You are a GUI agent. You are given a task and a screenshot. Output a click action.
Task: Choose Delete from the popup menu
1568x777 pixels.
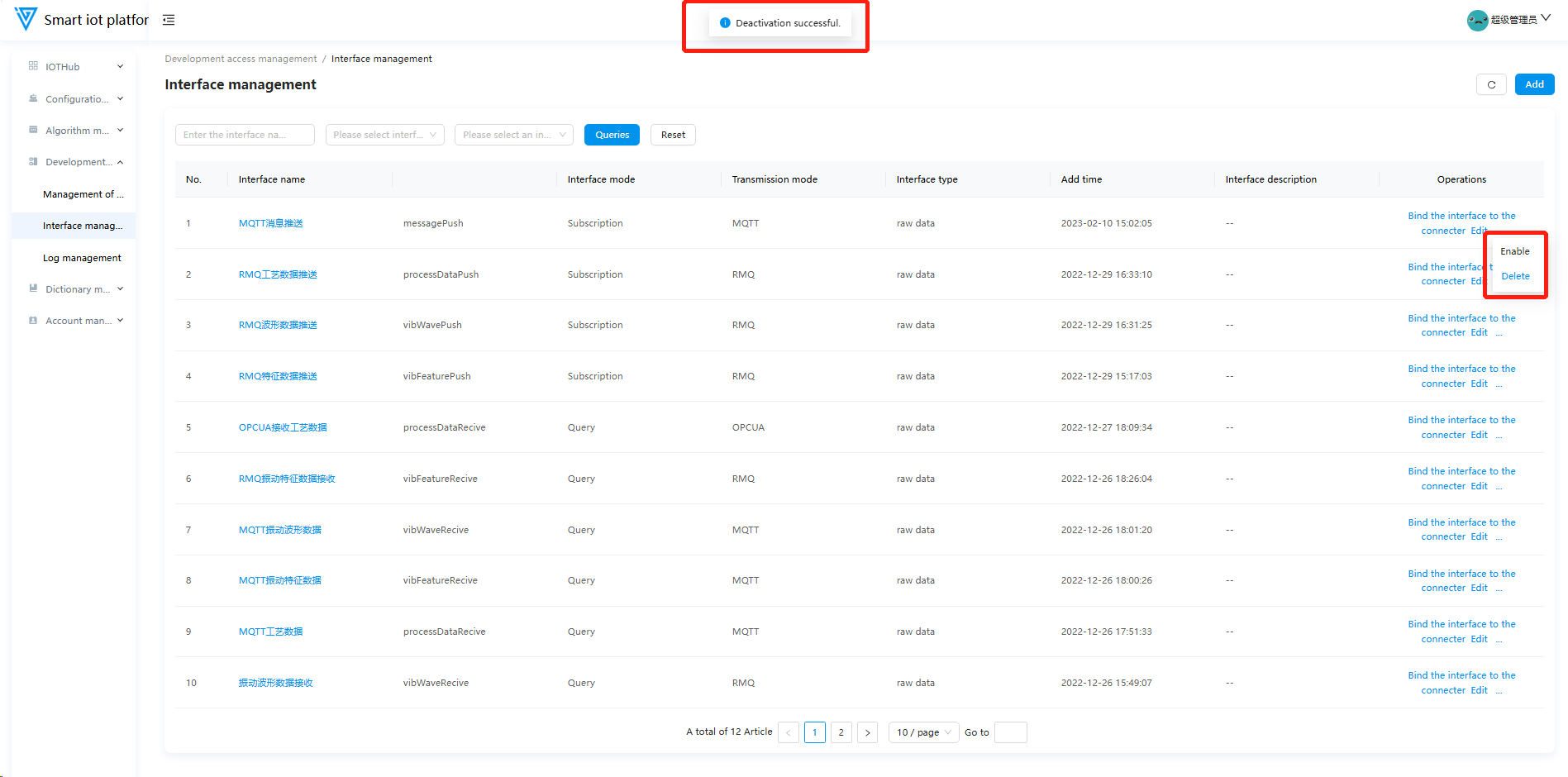point(1514,276)
